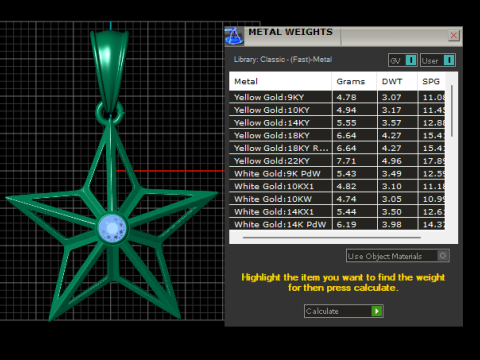Click the horizontal scrollbar under metal list
This screenshot has height=360, width=480.
(x=332, y=238)
